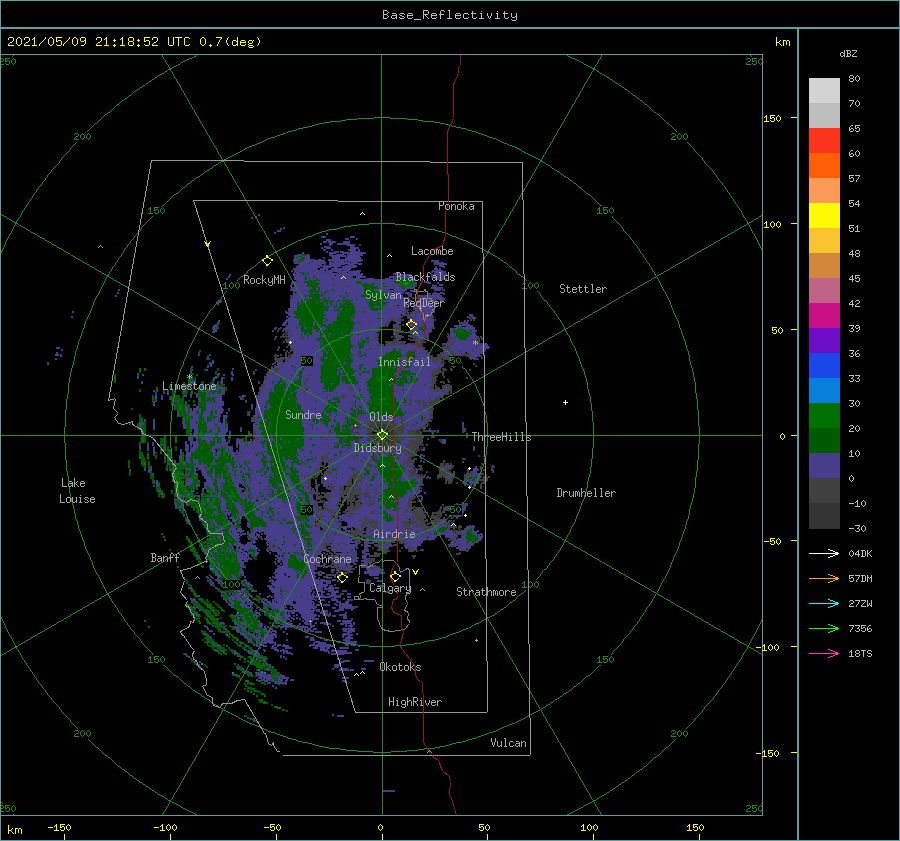Image resolution: width=900 pixels, height=841 pixels.
Task: Click the Banff label
Action: coord(165,558)
